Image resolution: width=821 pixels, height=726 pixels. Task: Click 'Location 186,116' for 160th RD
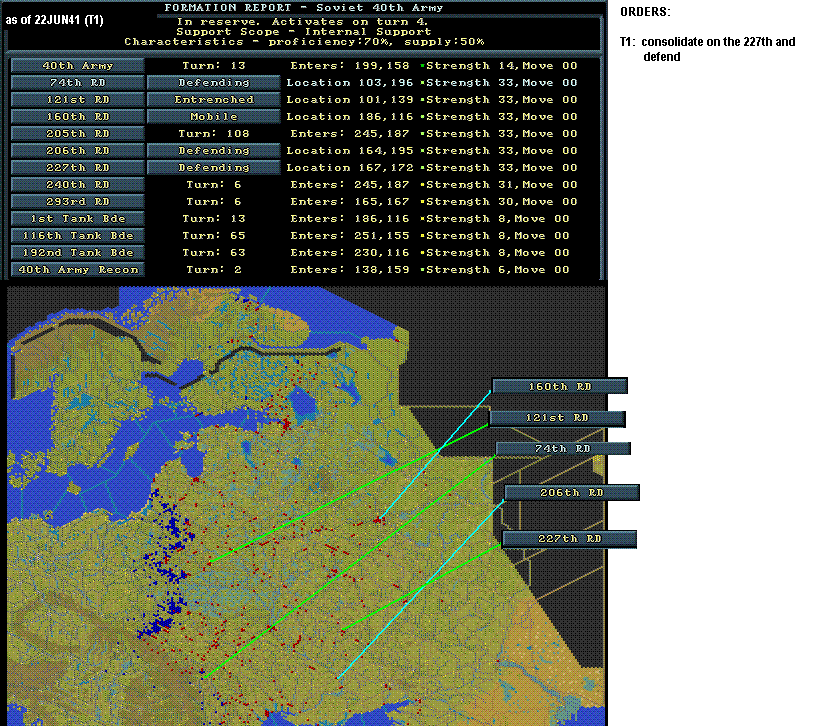pos(350,117)
